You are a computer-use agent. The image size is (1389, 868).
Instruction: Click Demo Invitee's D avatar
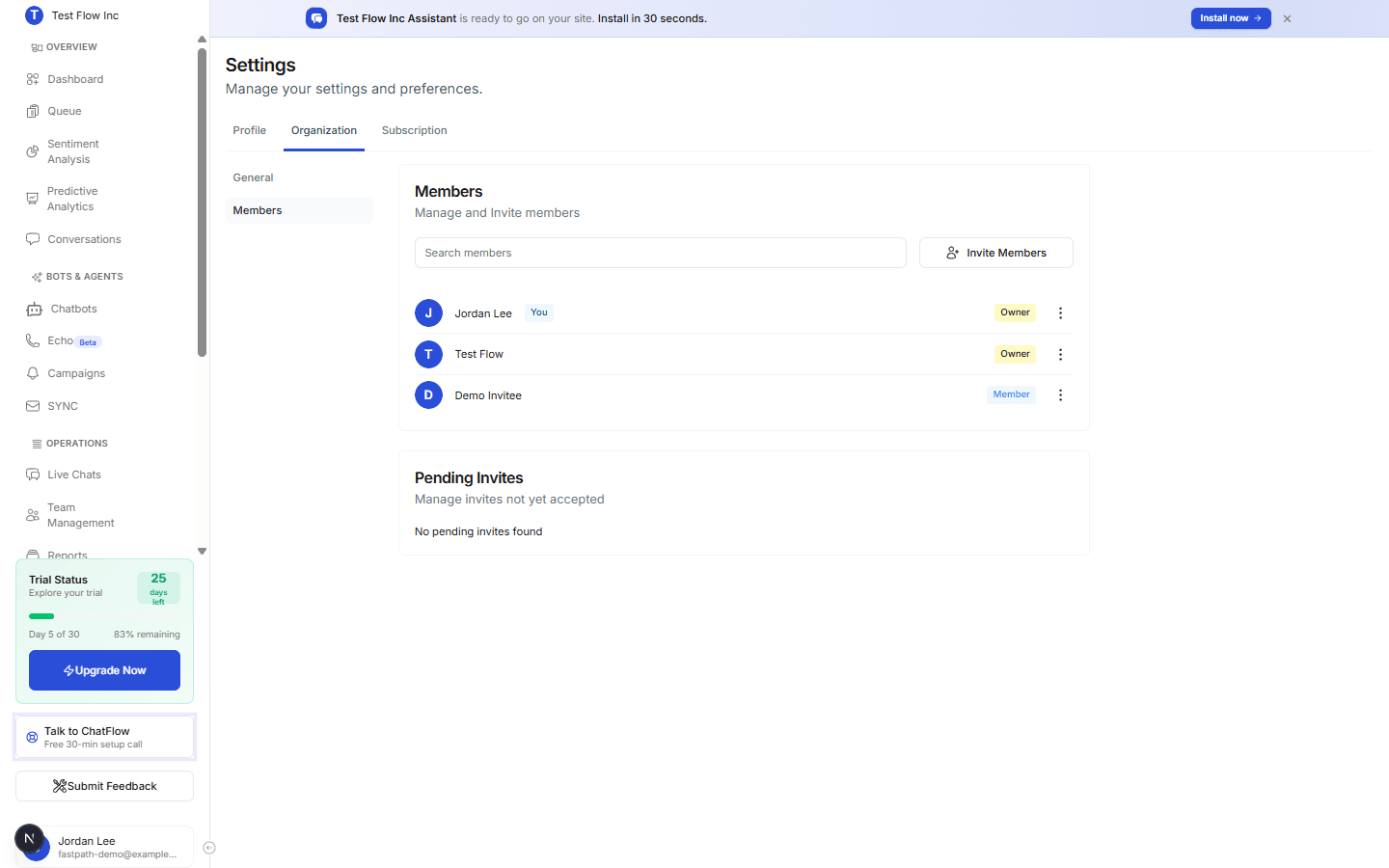[428, 395]
